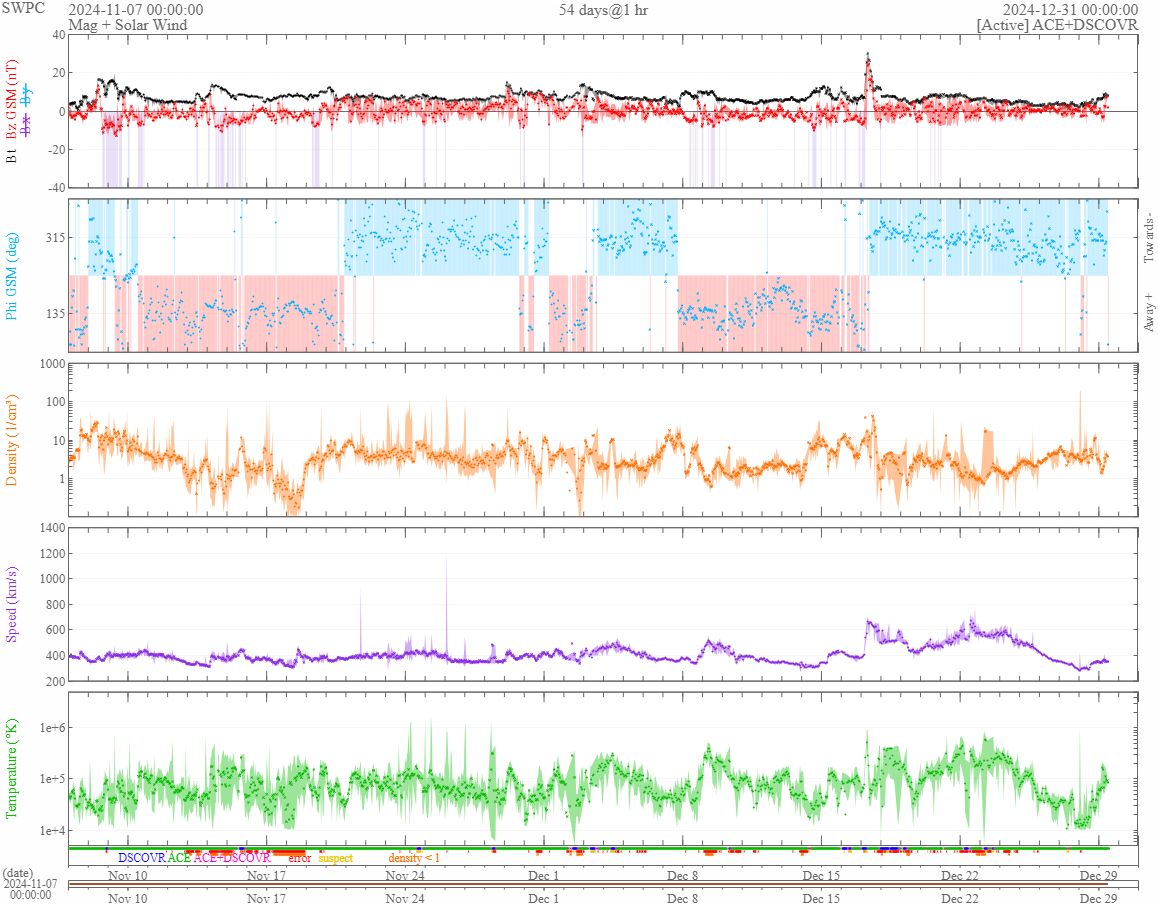
Task: Click the '315' Phi axis tick
Action: tap(55, 237)
